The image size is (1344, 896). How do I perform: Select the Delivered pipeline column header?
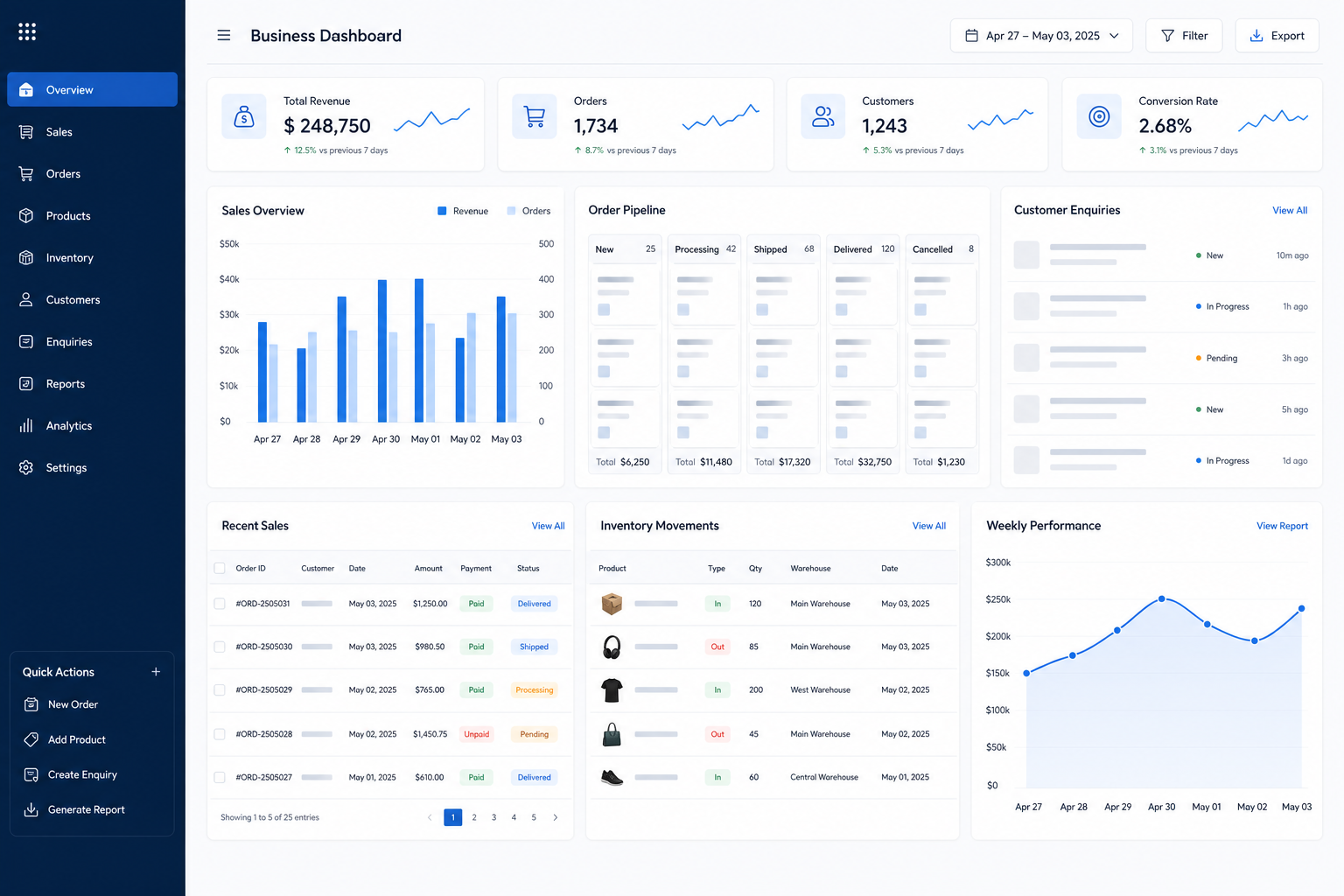[x=863, y=249]
